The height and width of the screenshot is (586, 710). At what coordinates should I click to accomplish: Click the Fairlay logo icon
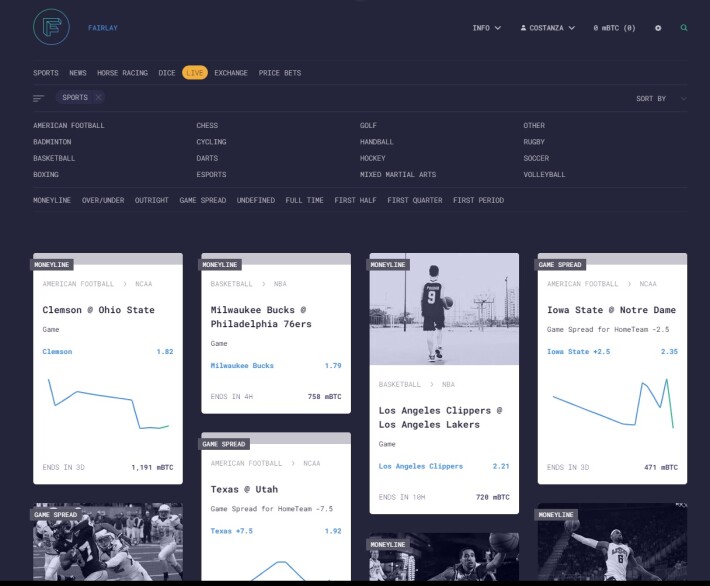coord(51,27)
